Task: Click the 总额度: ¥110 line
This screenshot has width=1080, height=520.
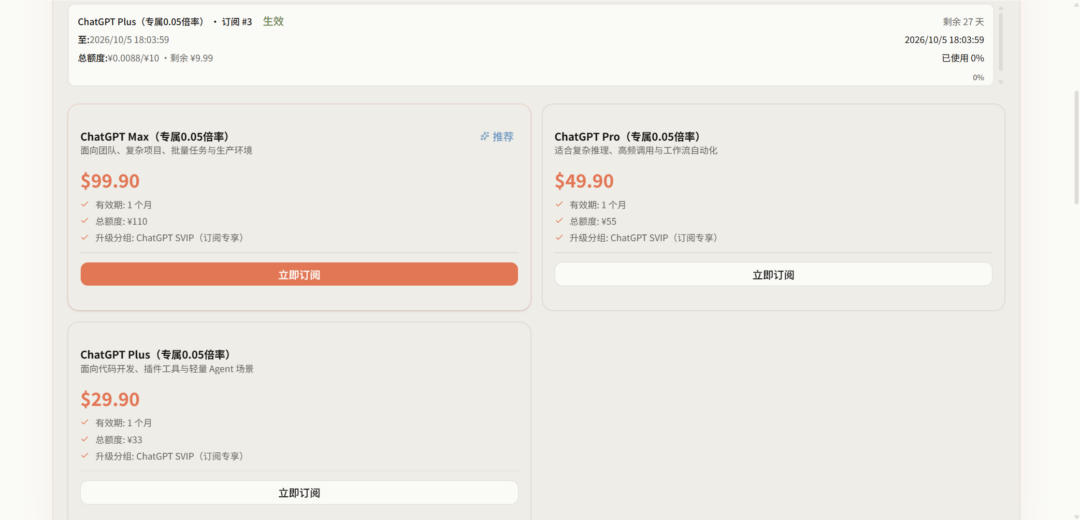Action: 121,221
